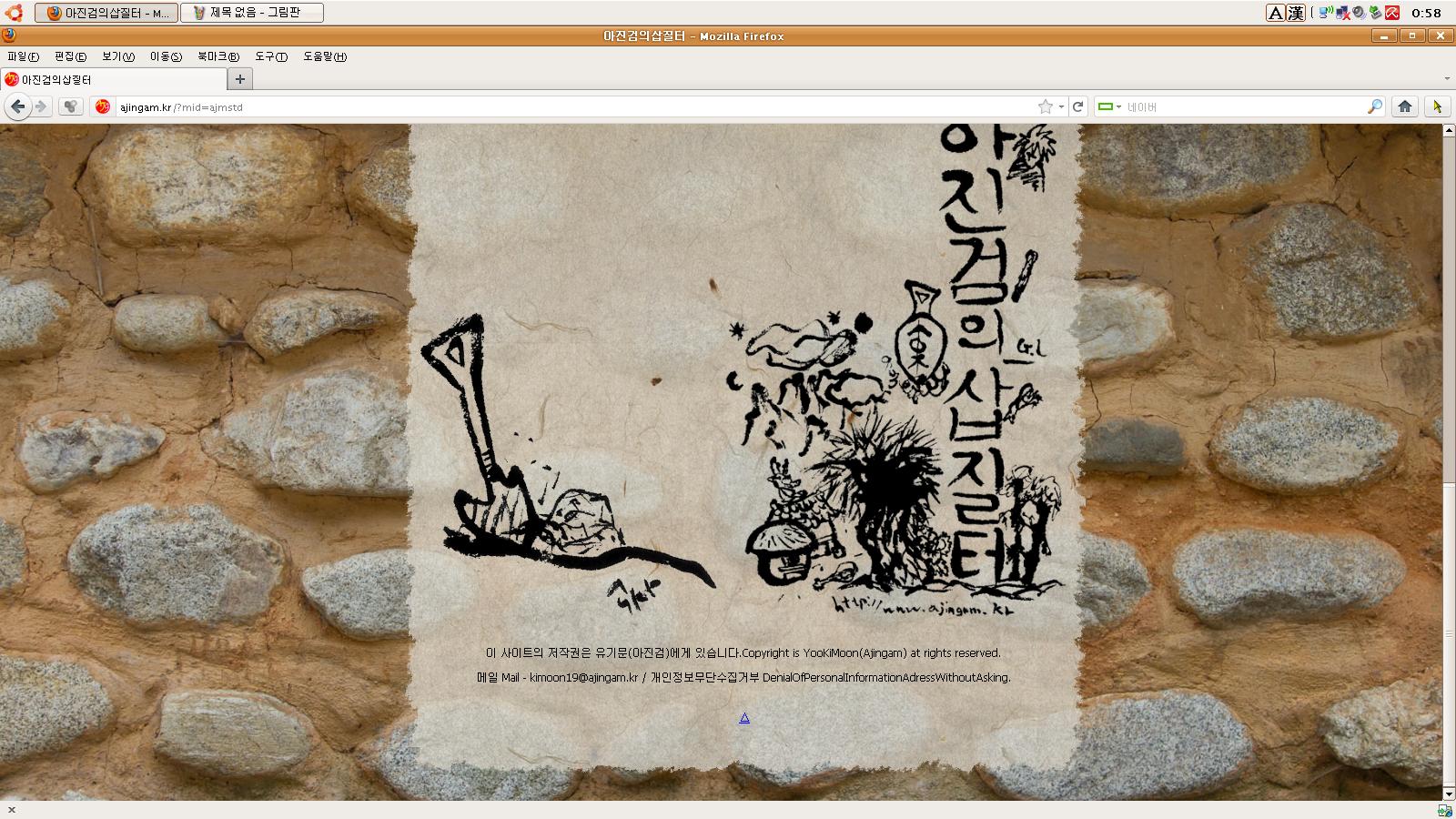Close the status bar with x
The image size is (1456, 819).
[x=11, y=810]
